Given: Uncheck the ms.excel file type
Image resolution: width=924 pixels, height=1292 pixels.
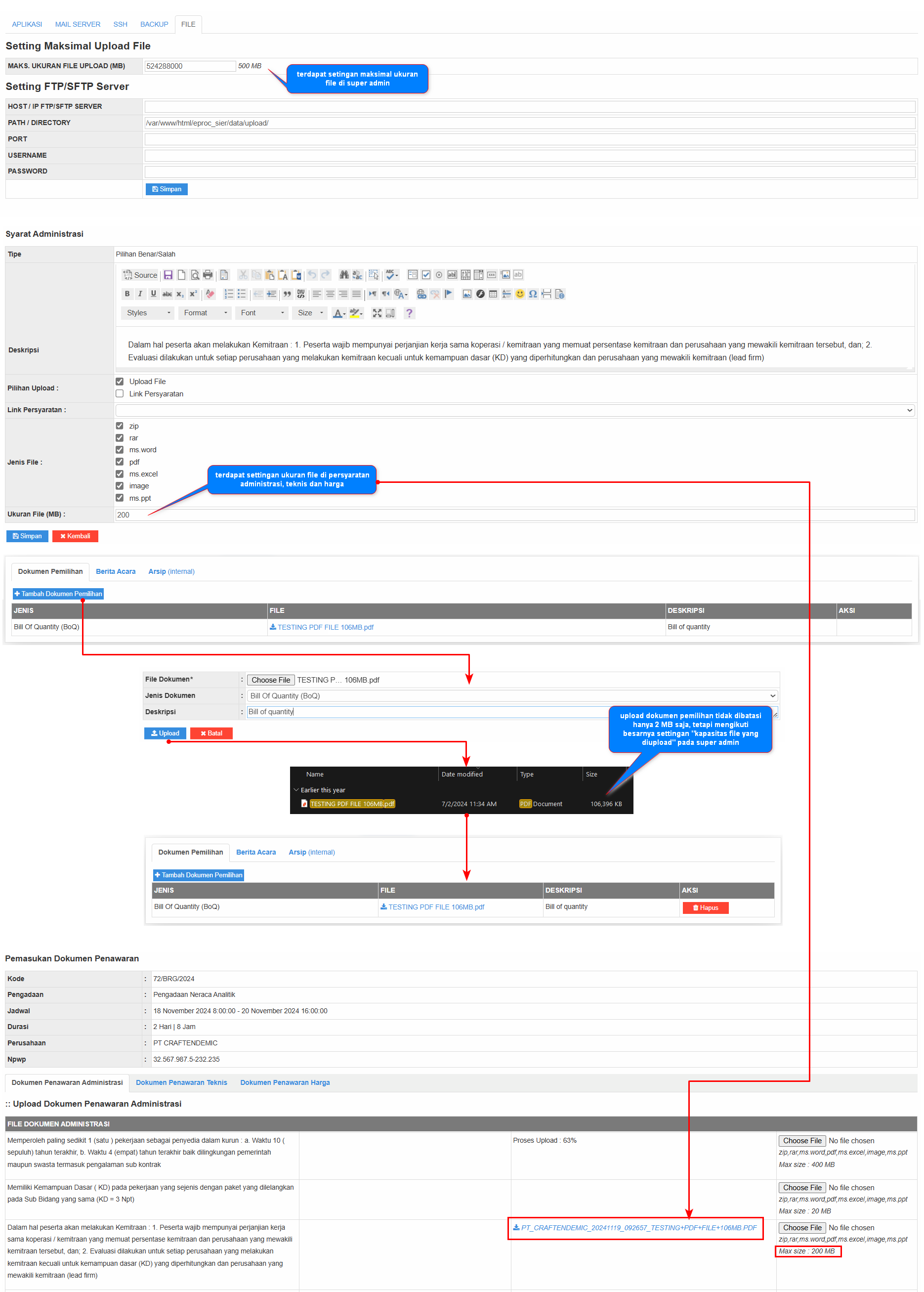Looking at the screenshot, I should click(120, 474).
